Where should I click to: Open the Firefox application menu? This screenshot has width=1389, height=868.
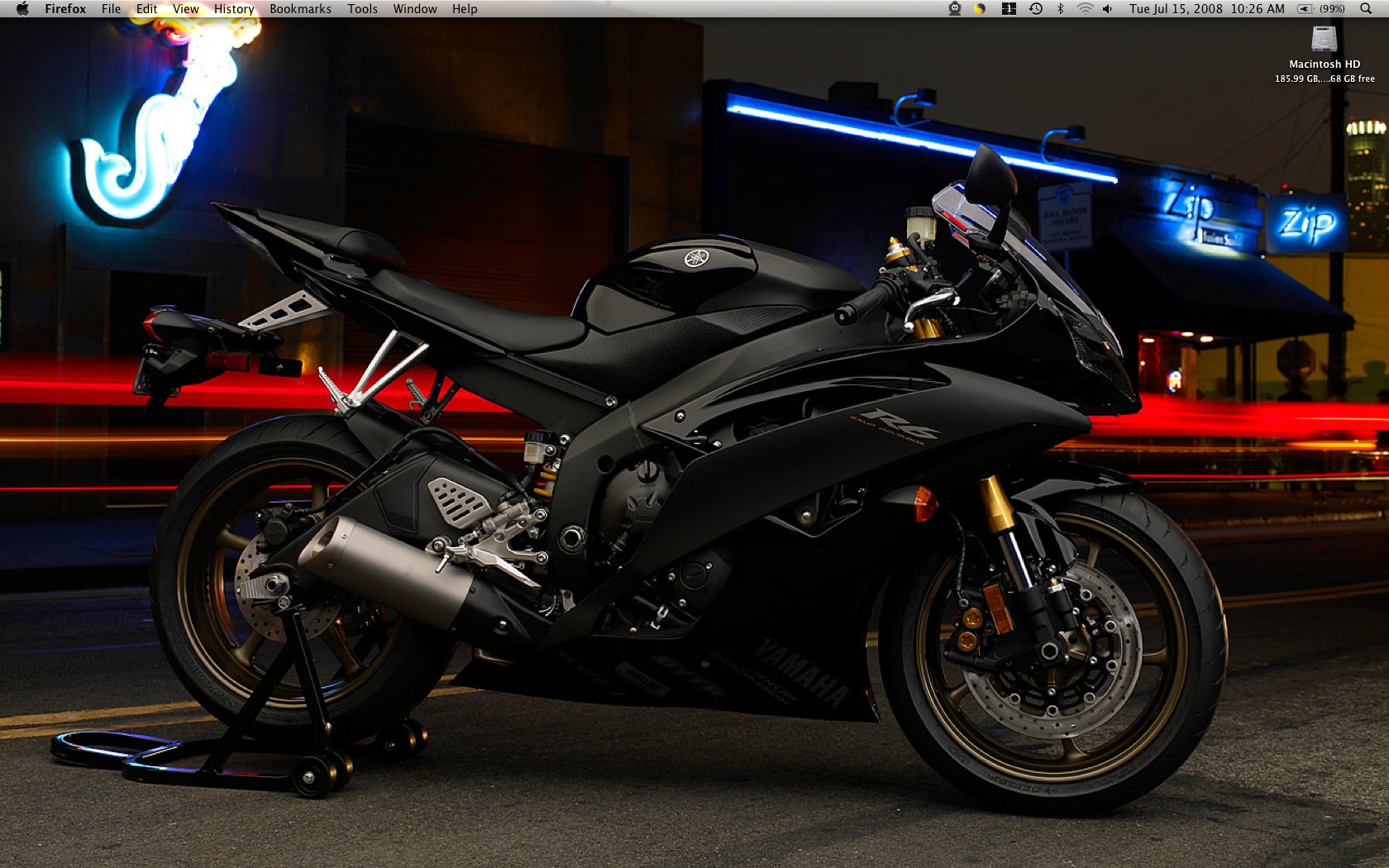[65, 9]
